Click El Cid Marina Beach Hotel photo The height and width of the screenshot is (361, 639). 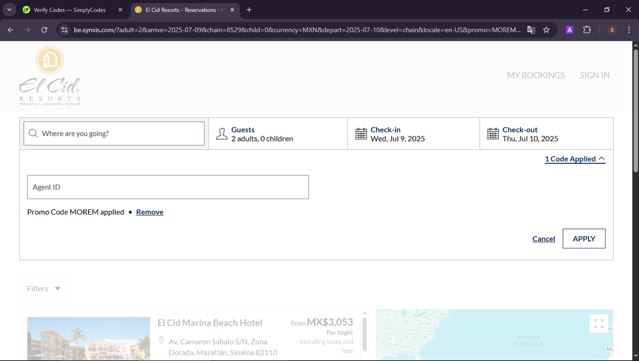(x=88, y=338)
